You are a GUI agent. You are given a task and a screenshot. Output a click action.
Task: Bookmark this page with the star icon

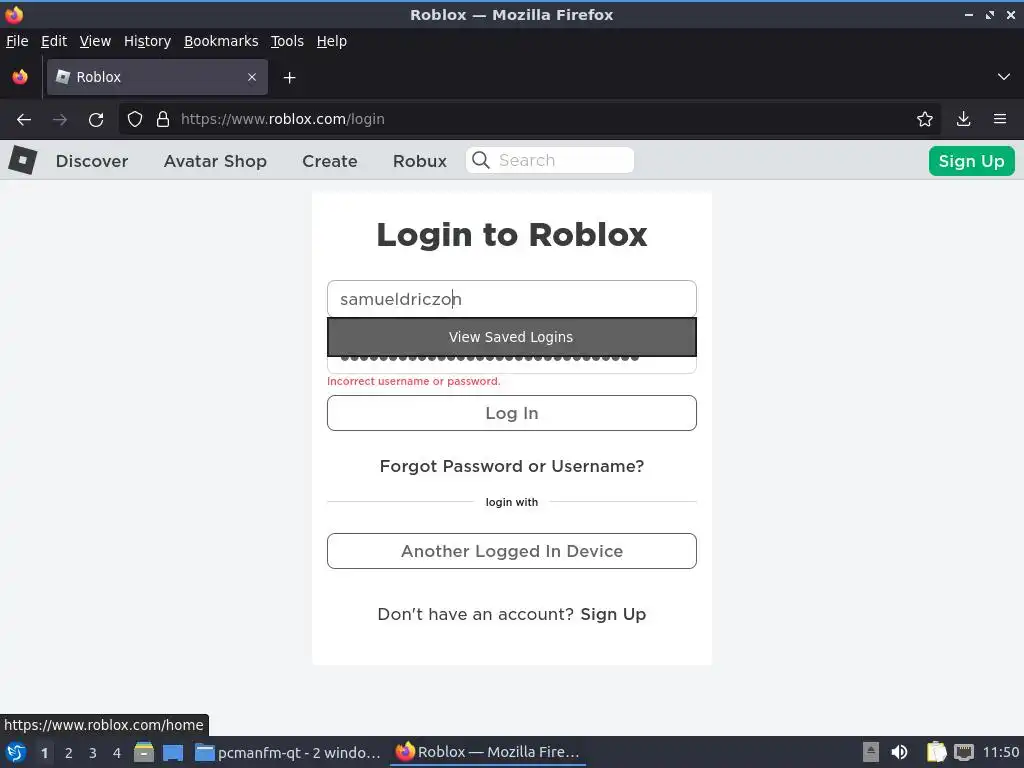click(x=925, y=120)
